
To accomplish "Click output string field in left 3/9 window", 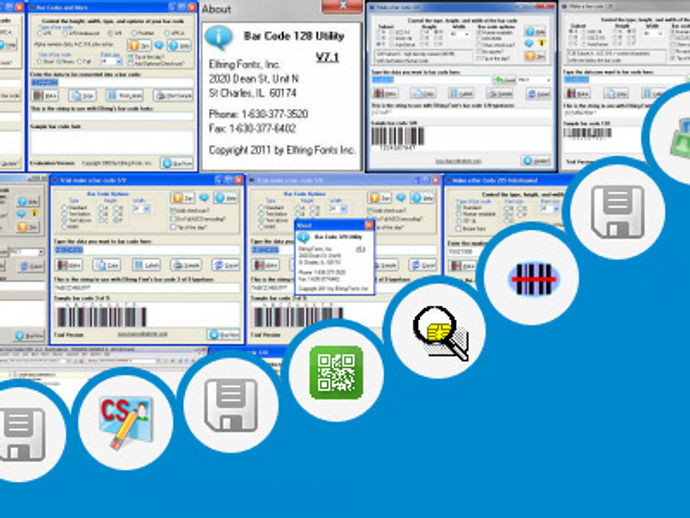I will click(x=147, y=288).
